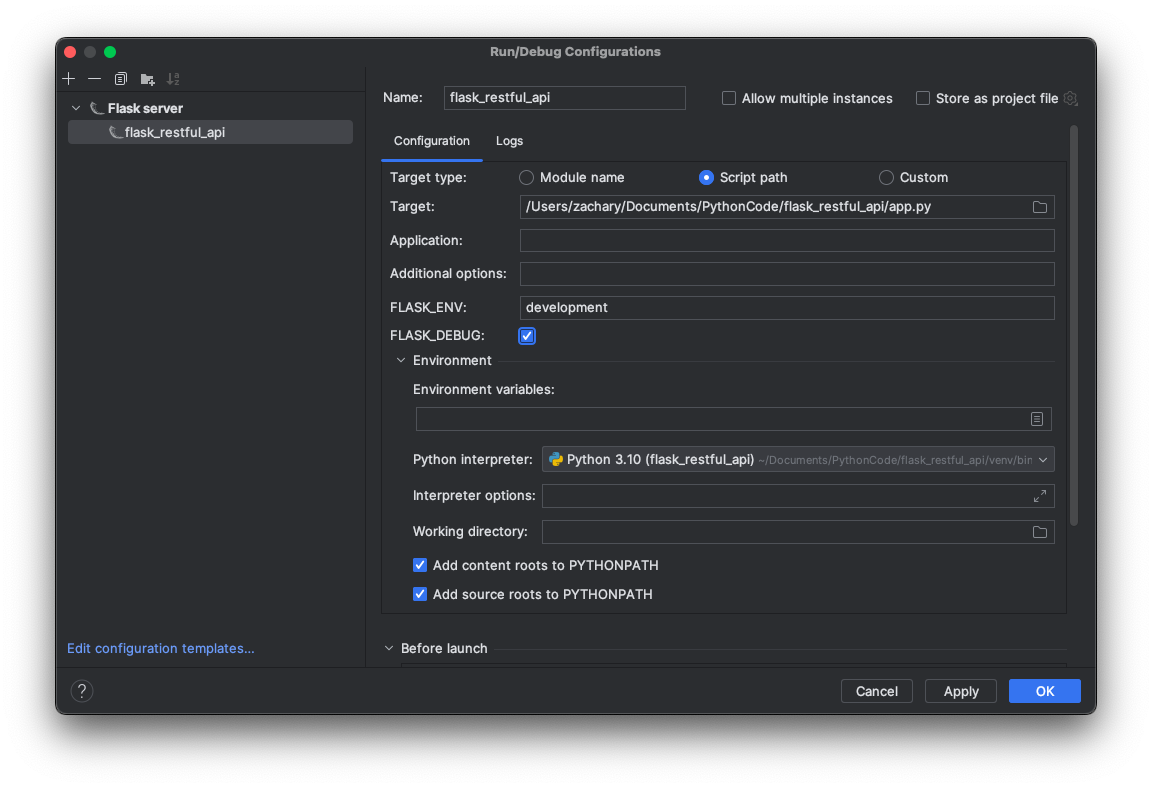The height and width of the screenshot is (788, 1152).
Task: Click the Remove Configuration minus icon
Action: coord(94,79)
